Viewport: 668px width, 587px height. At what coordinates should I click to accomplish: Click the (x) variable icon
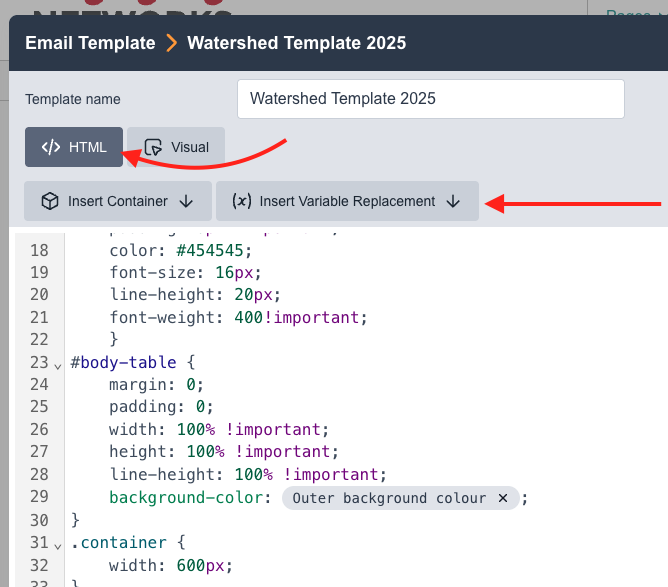coord(242,201)
